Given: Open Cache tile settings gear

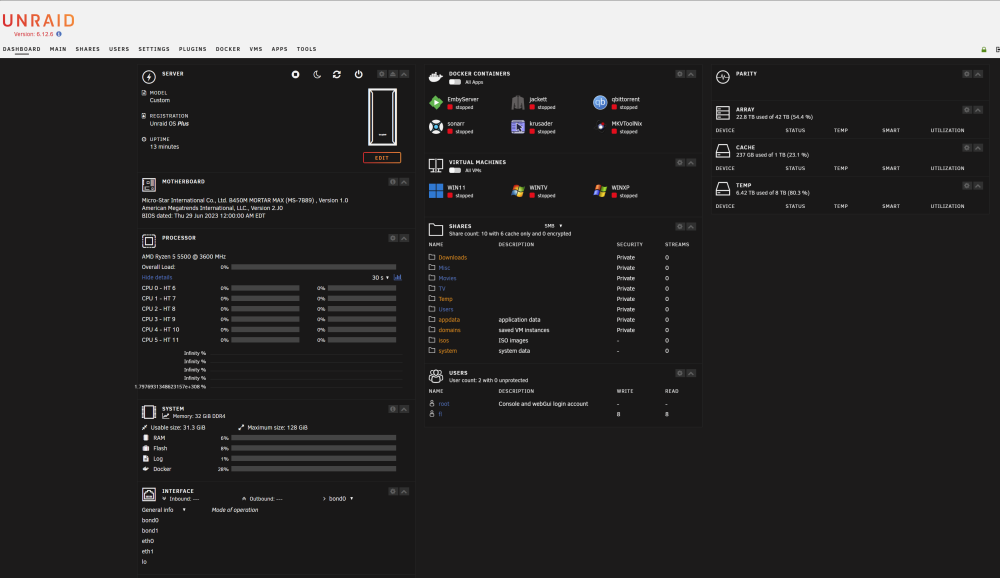Looking at the screenshot, I should coord(967,147).
